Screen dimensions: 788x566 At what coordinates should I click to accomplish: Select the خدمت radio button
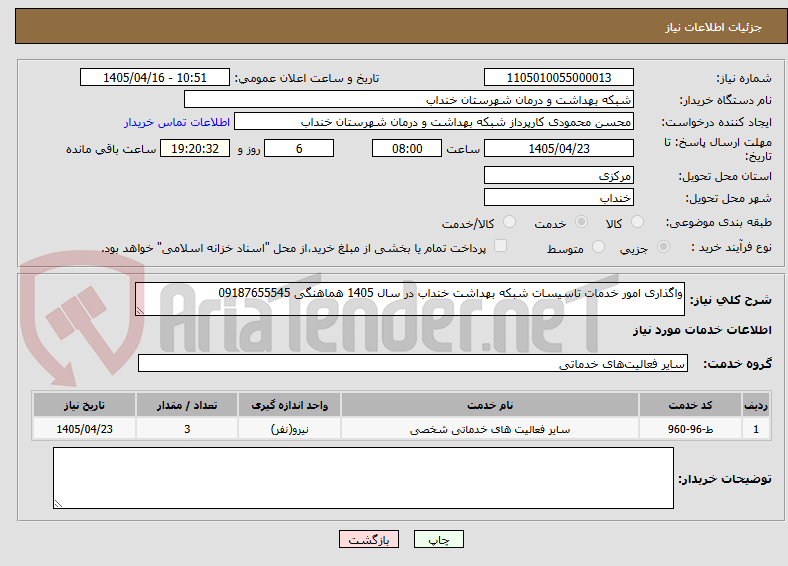tap(581, 222)
